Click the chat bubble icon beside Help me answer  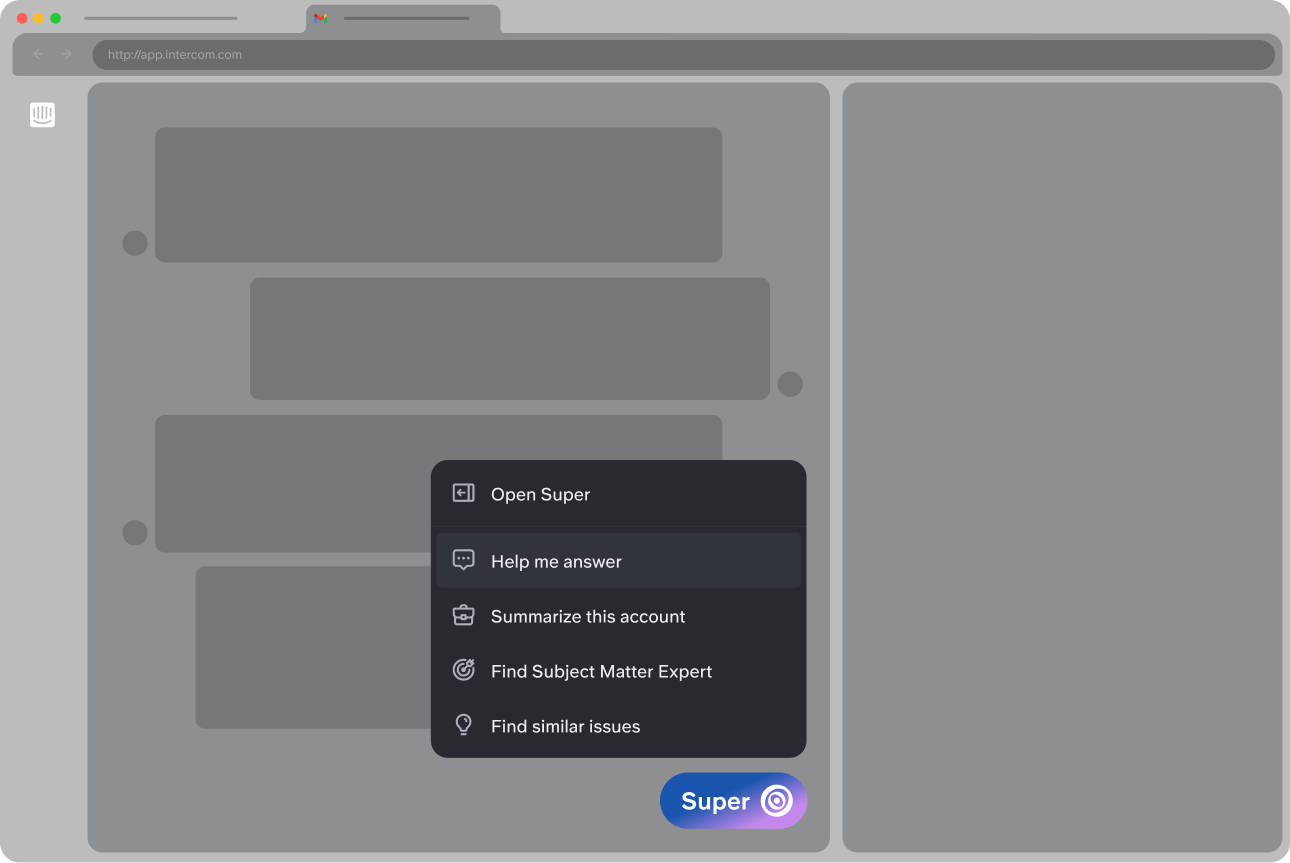[463, 560]
